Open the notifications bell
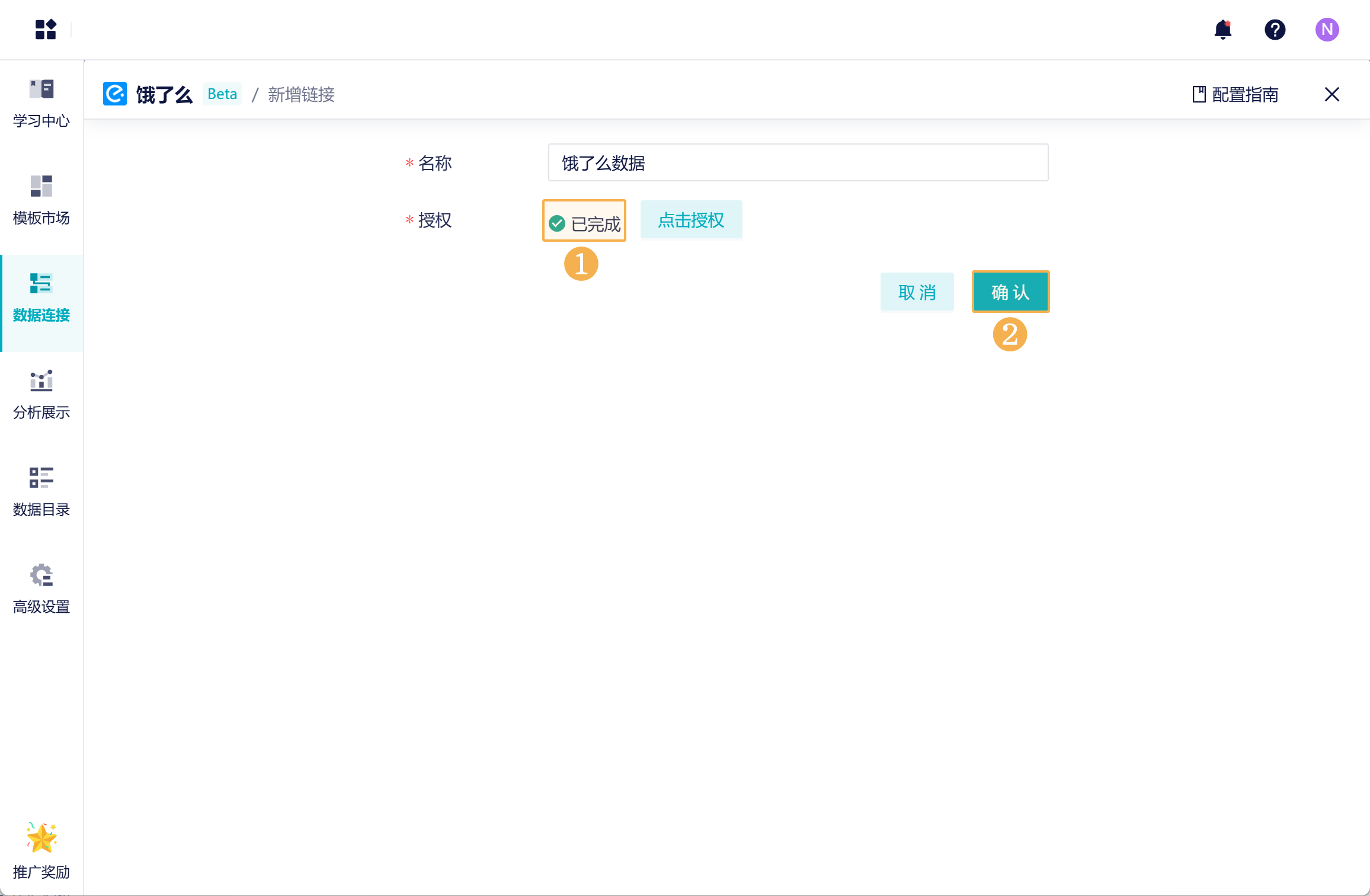 coord(1222,29)
